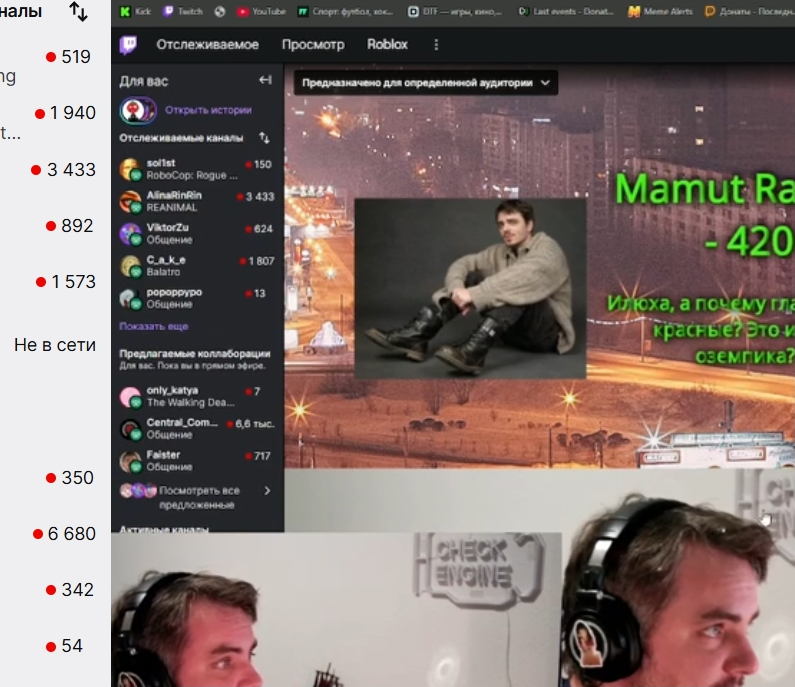Viewport: 795px width, 687px height.
Task: Open the three-dot more menu in Twitch header
Action: [436, 45]
